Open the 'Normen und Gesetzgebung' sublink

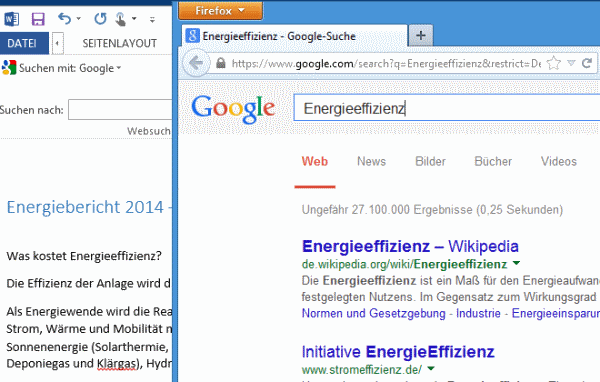coord(374,313)
